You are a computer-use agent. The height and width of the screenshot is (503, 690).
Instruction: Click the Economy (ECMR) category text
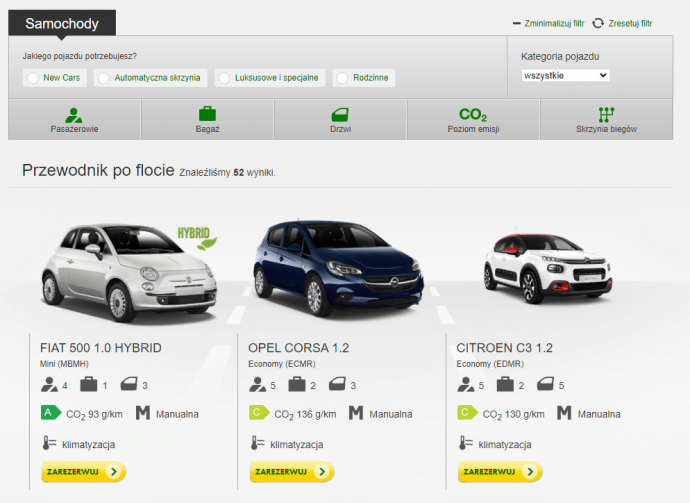(282, 364)
